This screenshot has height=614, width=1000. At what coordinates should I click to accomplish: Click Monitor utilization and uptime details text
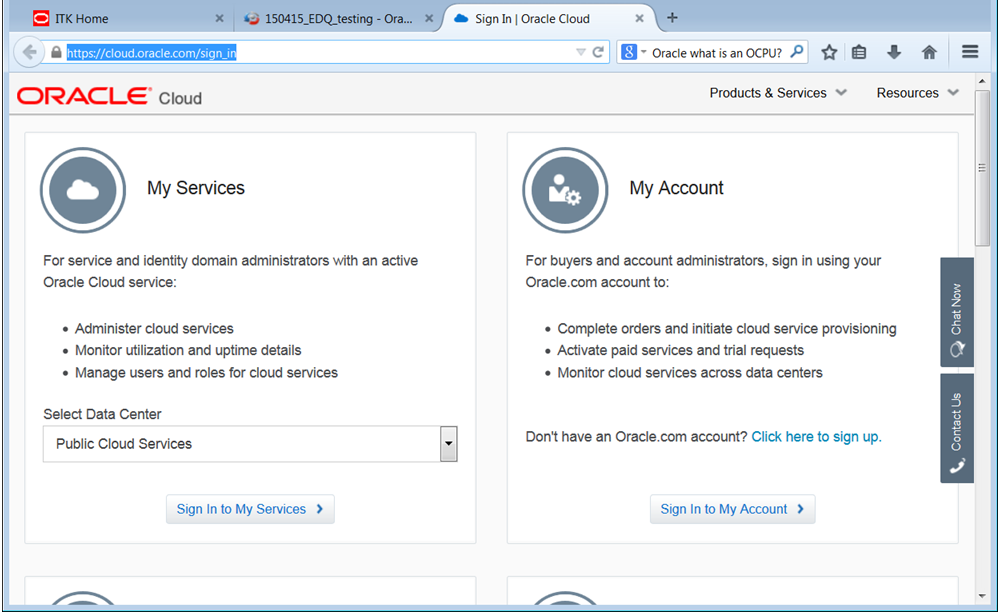pos(188,350)
